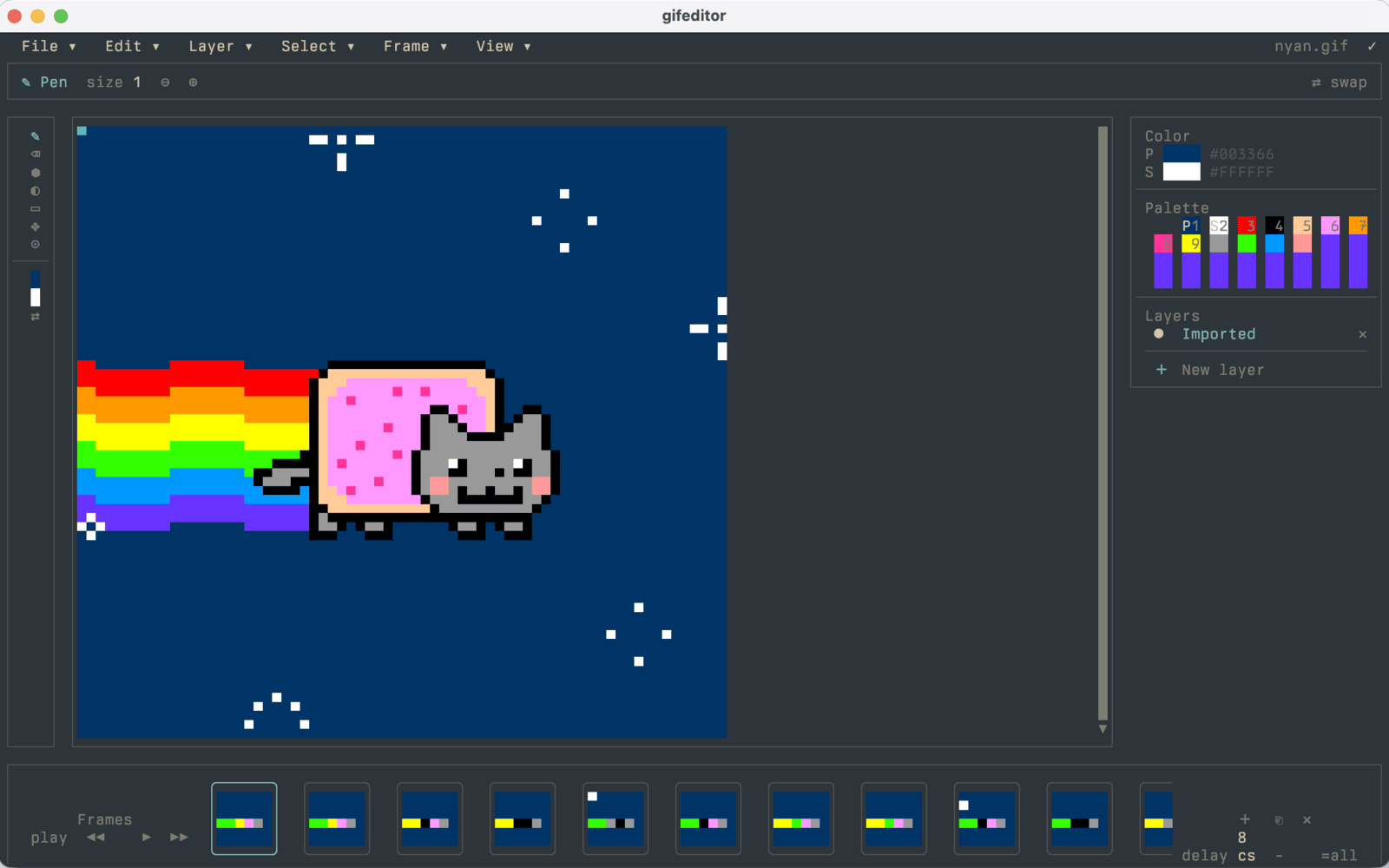Pick hot pink palette color 8
The height and width of the screenshot is (868, 1389).
coord(1163,244)
